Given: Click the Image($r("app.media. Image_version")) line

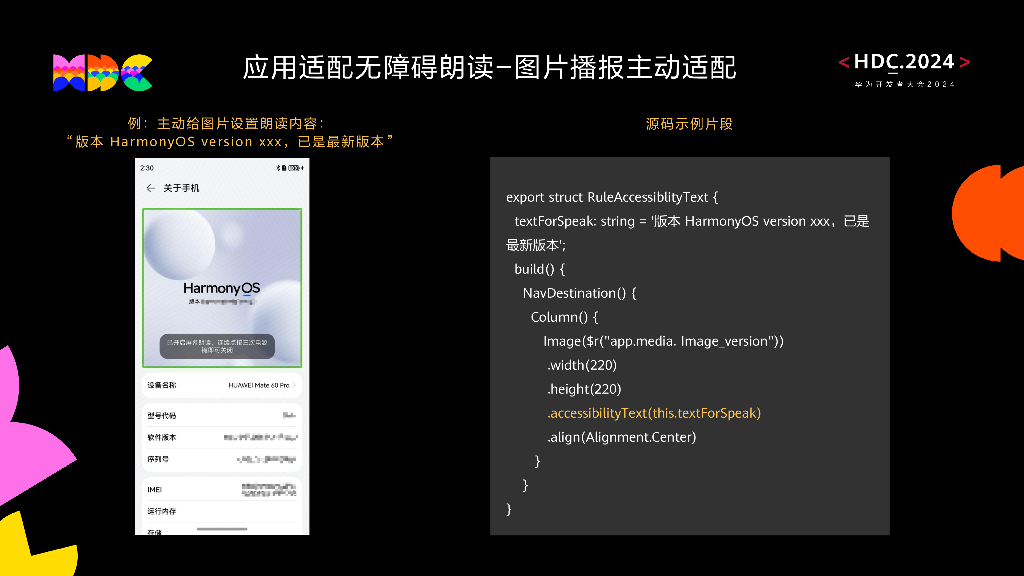Looking at the screenshot, I should coord(664,342).
